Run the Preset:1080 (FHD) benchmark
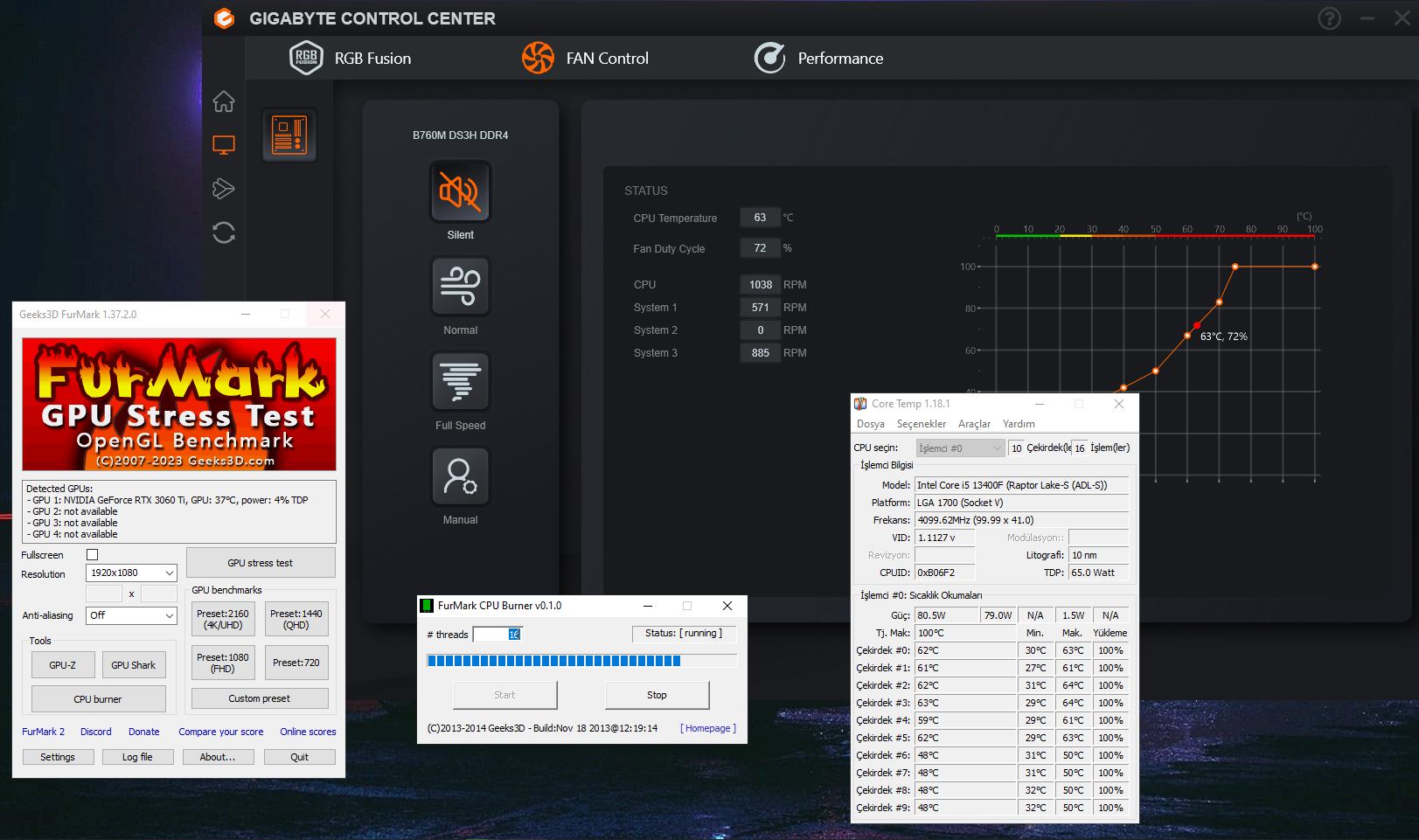 coord(223,663)
